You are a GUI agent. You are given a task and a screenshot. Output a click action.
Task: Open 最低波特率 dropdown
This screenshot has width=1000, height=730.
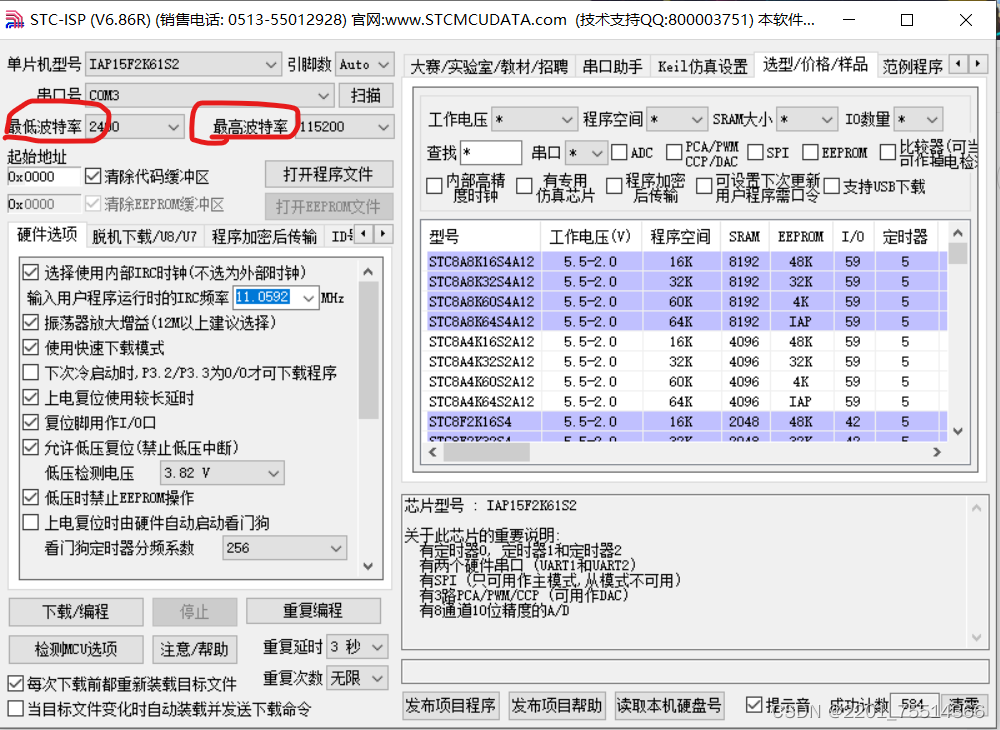135,127
